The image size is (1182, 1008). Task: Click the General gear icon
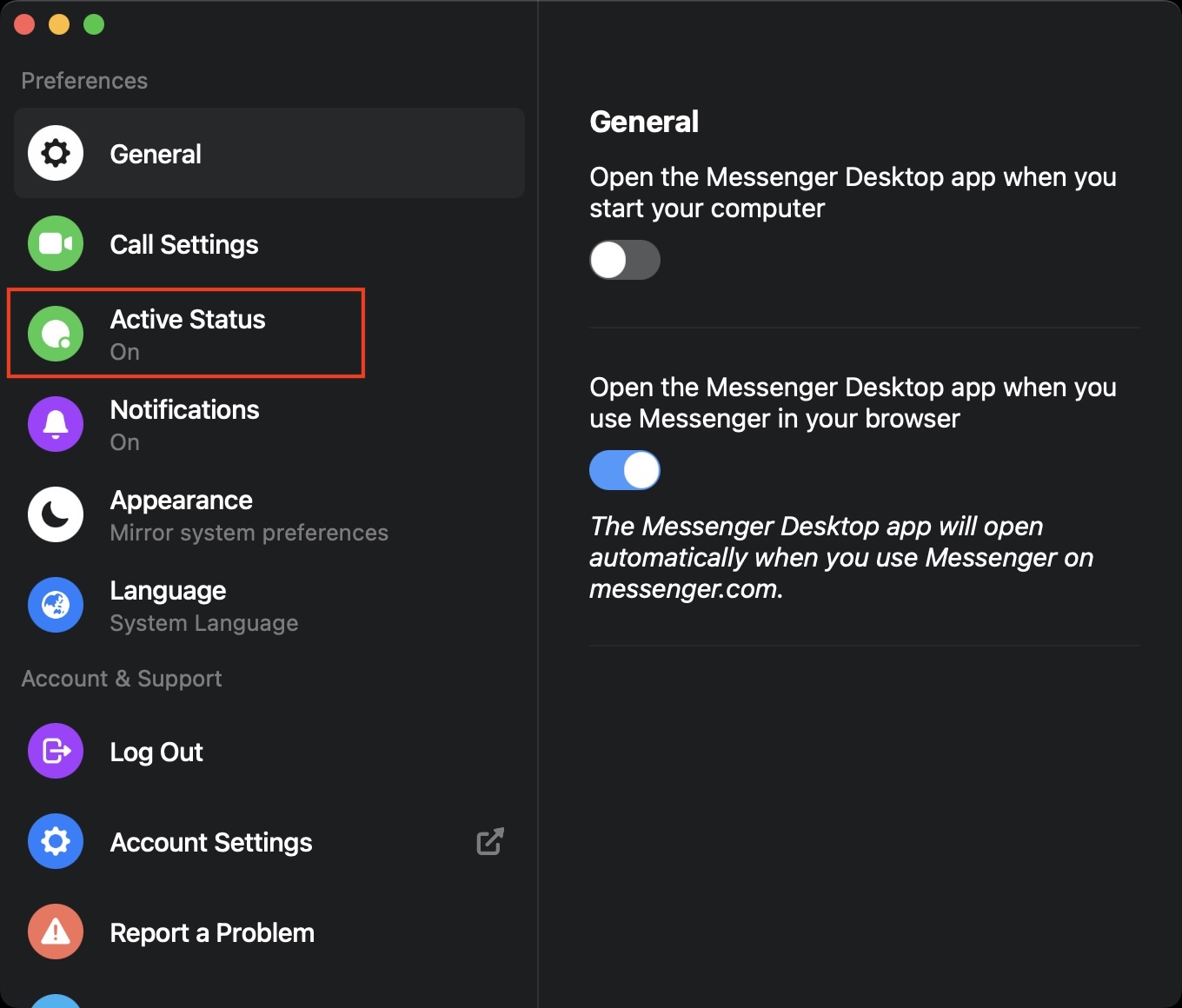coord(56,154)
